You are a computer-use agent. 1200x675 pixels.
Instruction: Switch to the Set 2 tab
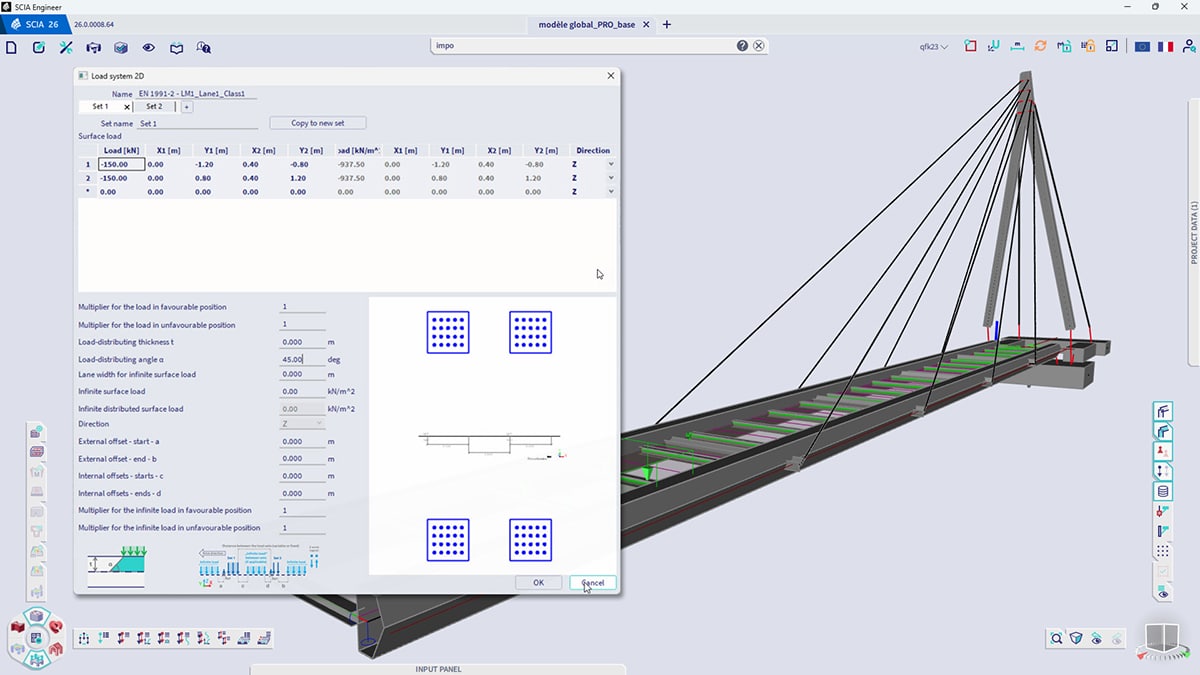point(155,105)
